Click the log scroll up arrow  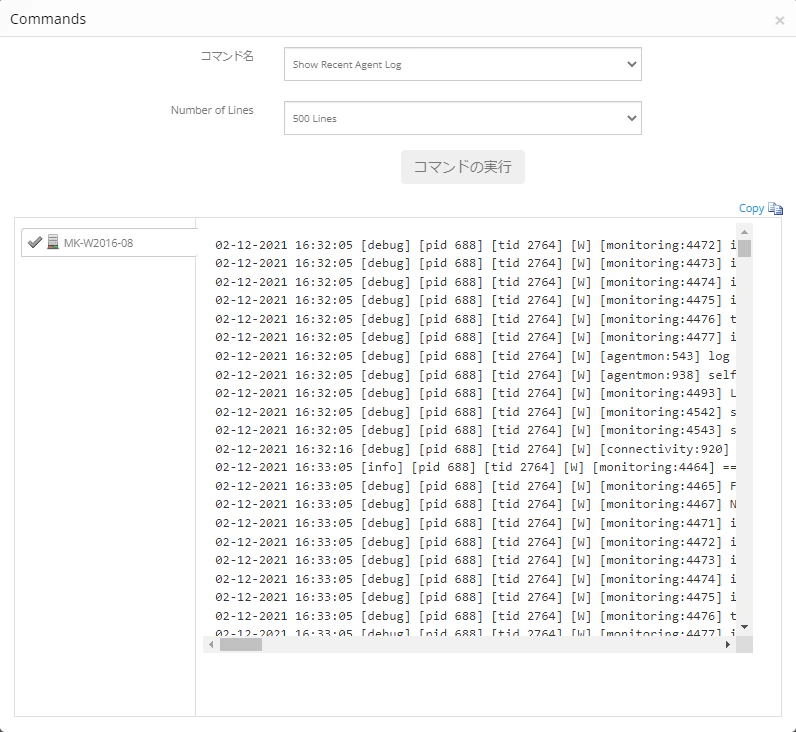[x=744, y=232]
